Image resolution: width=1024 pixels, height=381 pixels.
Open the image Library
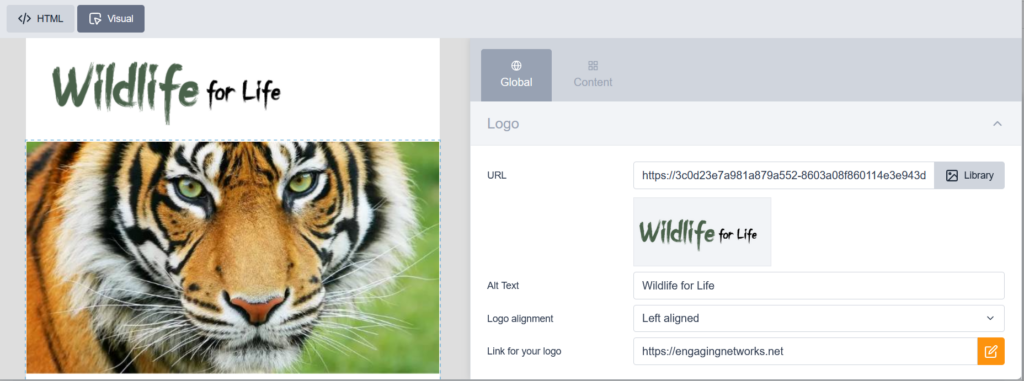969,175
